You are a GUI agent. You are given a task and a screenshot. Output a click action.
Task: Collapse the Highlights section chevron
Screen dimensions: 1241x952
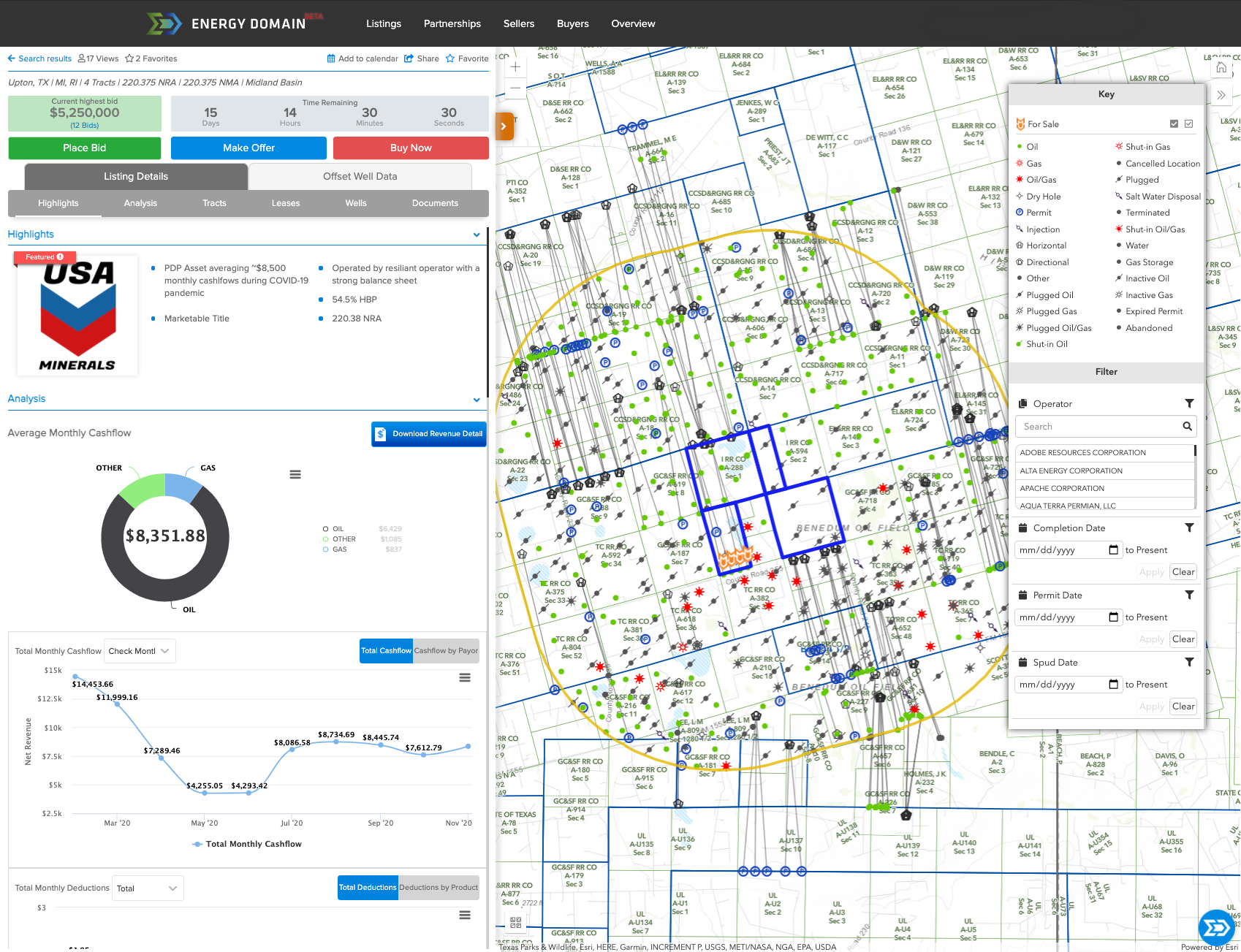(477, 235)
